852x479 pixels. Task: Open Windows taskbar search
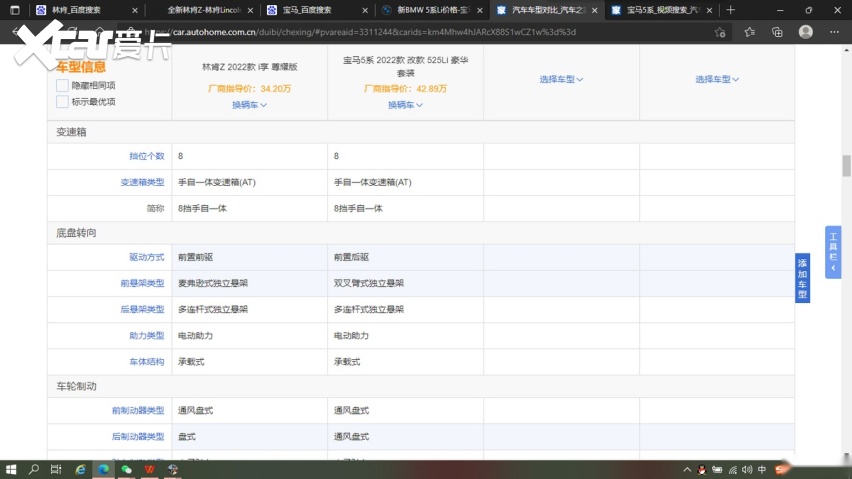point(34,469)
